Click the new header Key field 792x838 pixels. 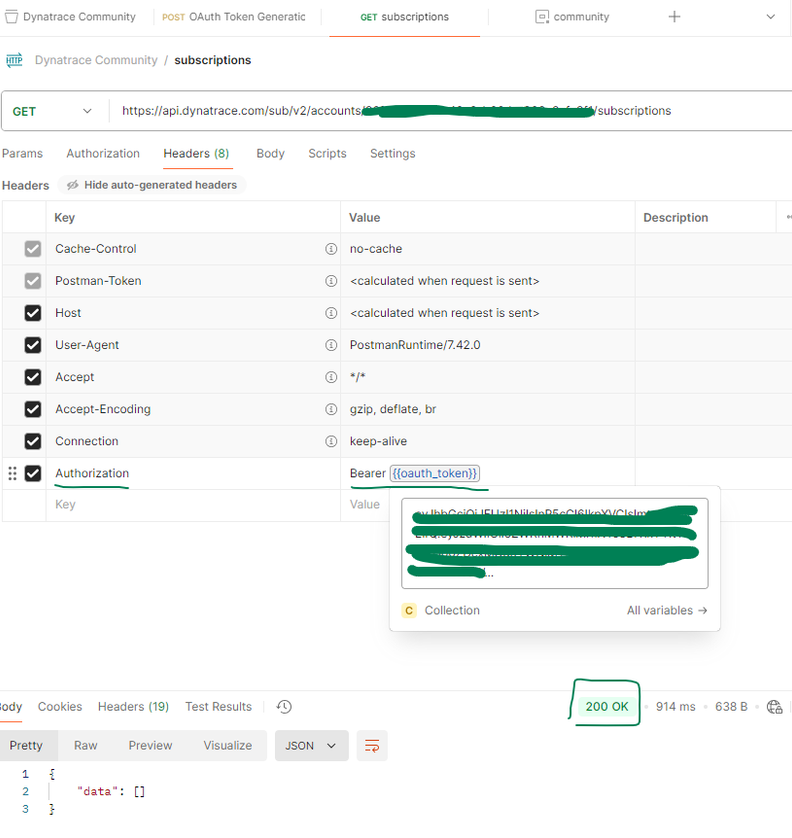pos(192,505)
